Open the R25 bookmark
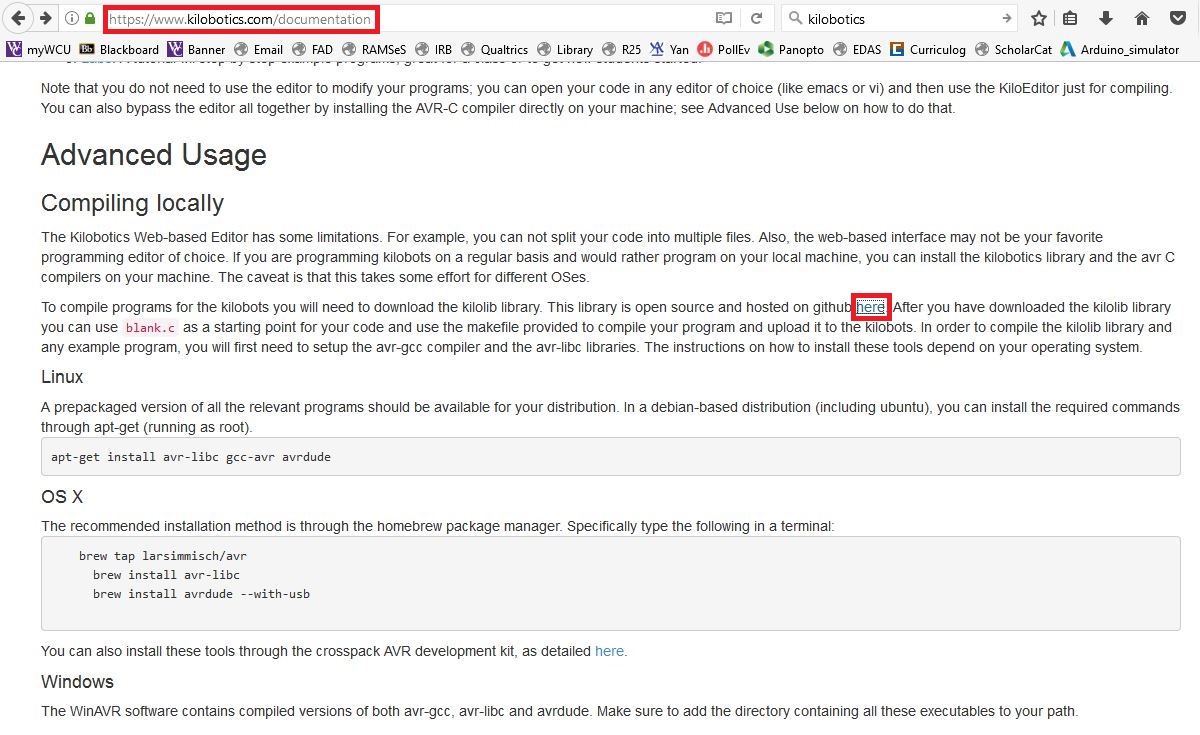 (622, 49)
